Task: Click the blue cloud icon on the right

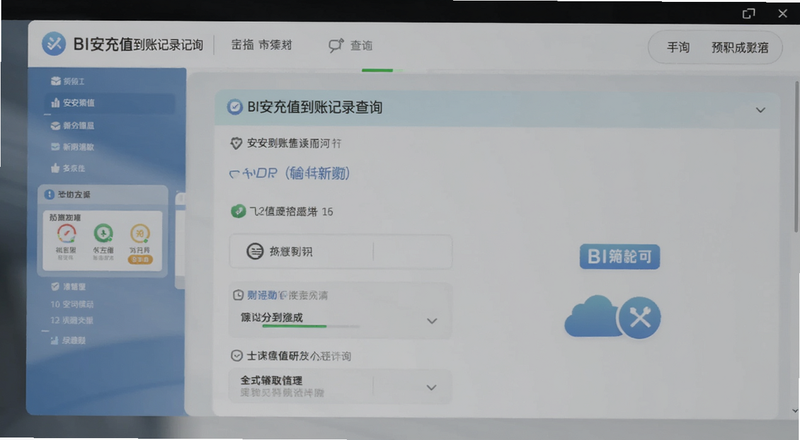Action: pos(592,316)
